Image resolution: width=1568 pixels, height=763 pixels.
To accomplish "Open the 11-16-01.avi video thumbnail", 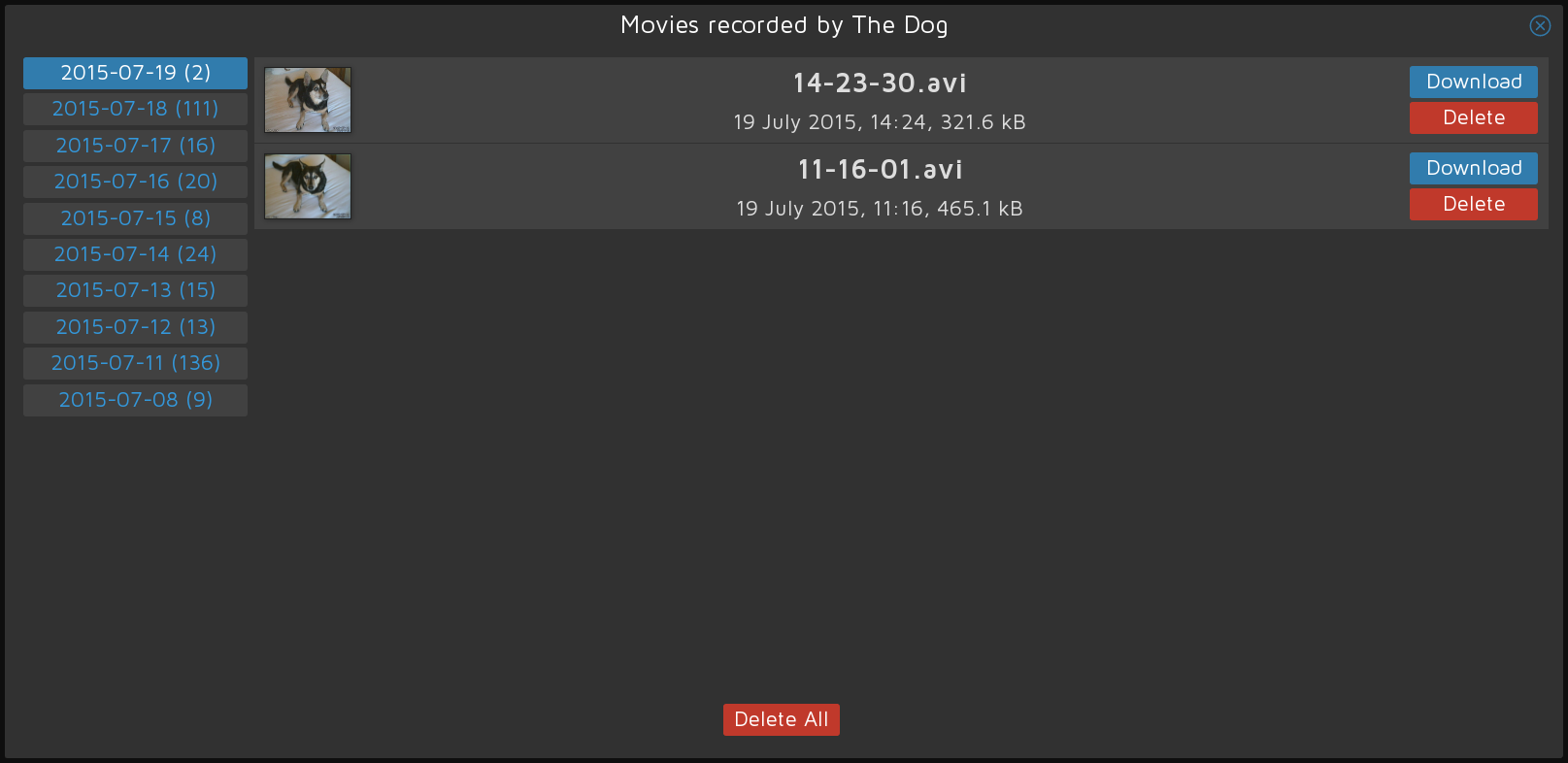I will tap(308, 186).
